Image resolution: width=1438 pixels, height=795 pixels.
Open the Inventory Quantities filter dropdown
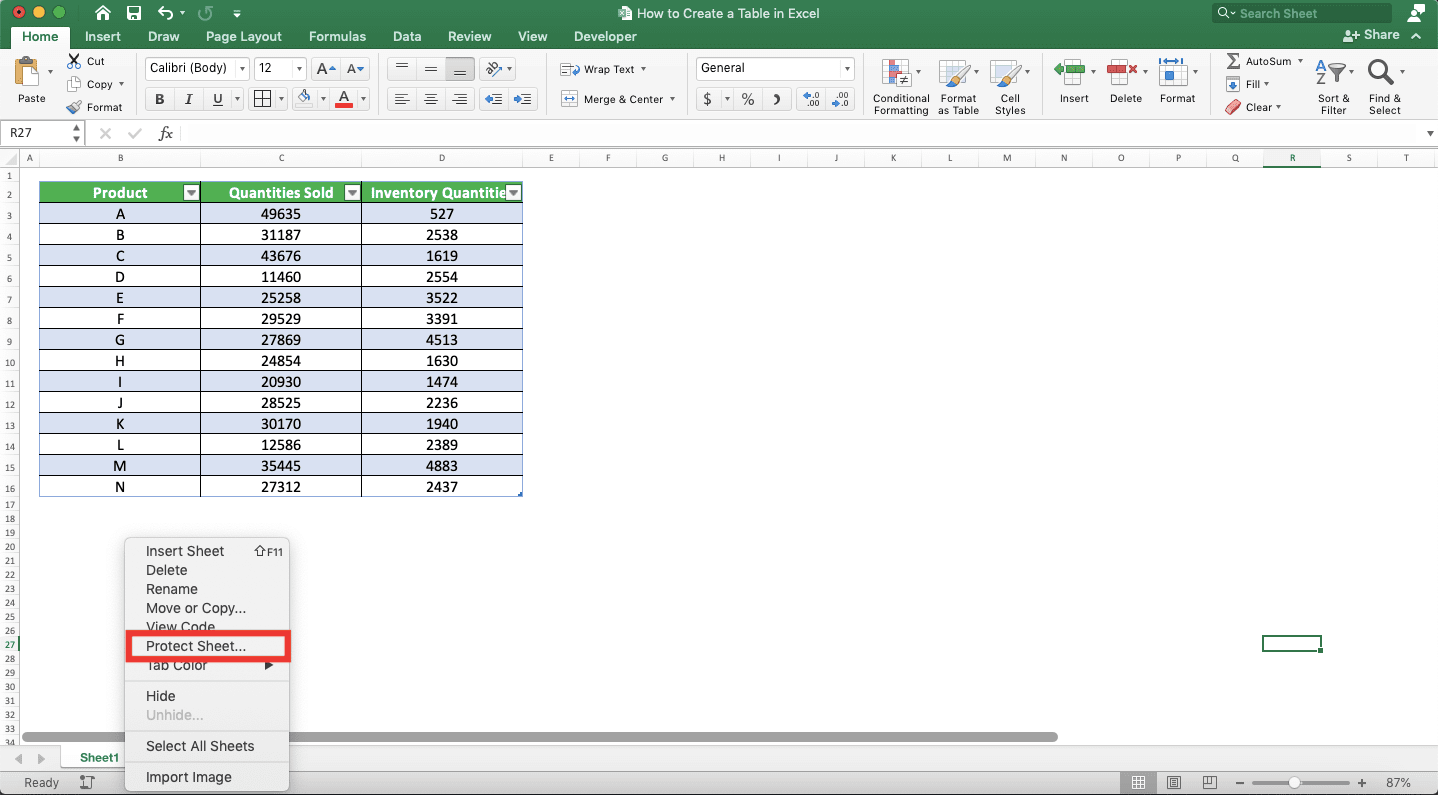click(x=513, y=193)
